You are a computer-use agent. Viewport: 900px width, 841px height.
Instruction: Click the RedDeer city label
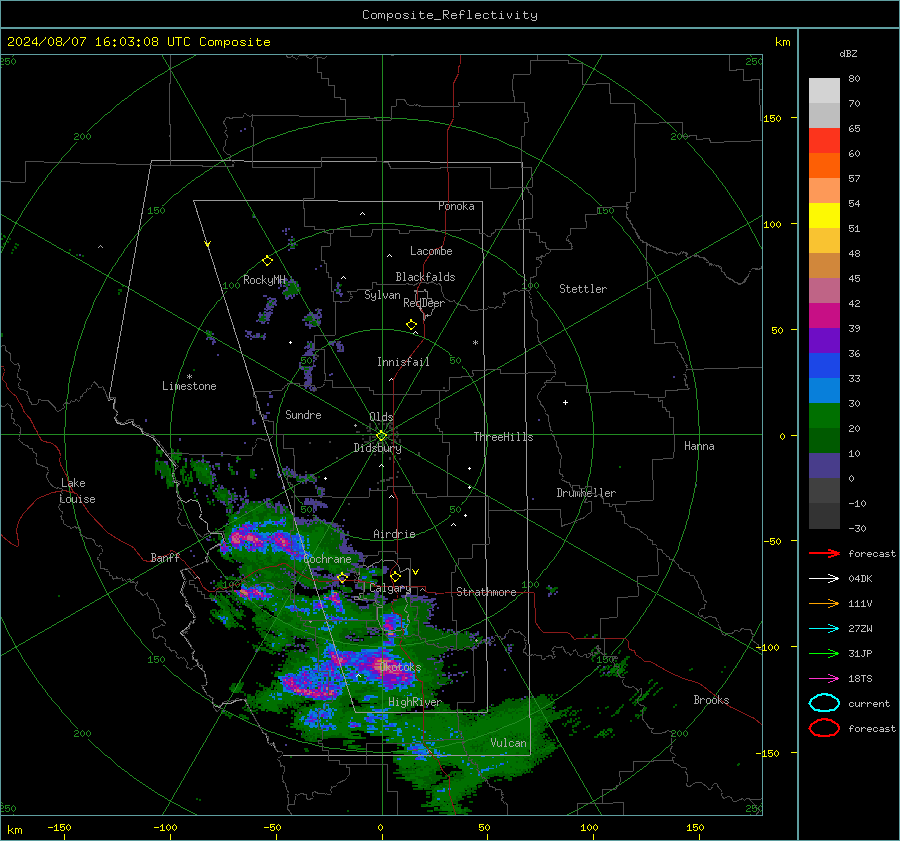coord(424,303)
